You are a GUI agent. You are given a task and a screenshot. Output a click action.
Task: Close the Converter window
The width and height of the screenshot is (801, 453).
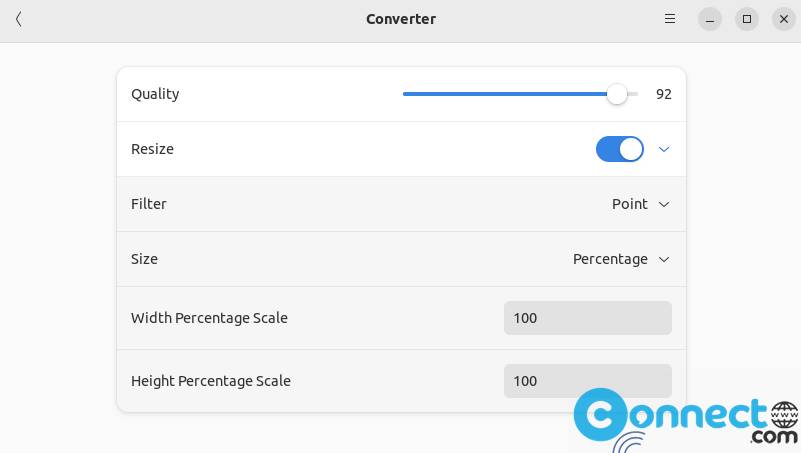[x=784, y=19]
